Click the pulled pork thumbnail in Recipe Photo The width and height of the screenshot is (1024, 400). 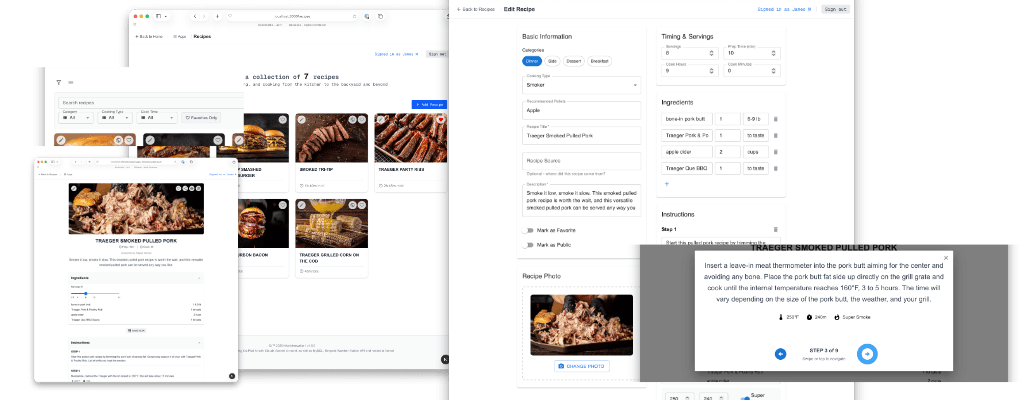[x=581, y=325]
